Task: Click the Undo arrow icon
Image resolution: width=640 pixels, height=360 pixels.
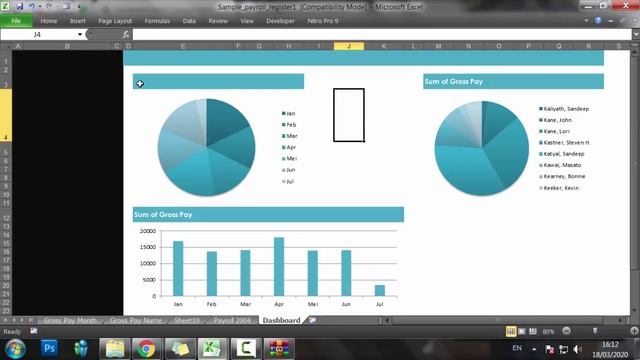Action: pyautogui.click(x=31, y=6)
